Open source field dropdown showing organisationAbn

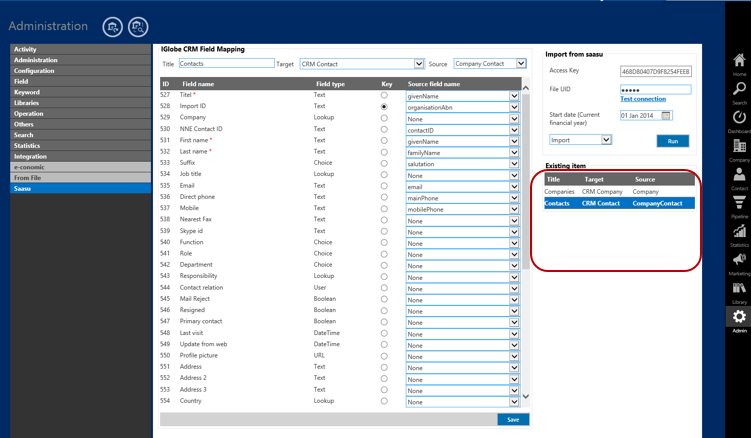462,108
